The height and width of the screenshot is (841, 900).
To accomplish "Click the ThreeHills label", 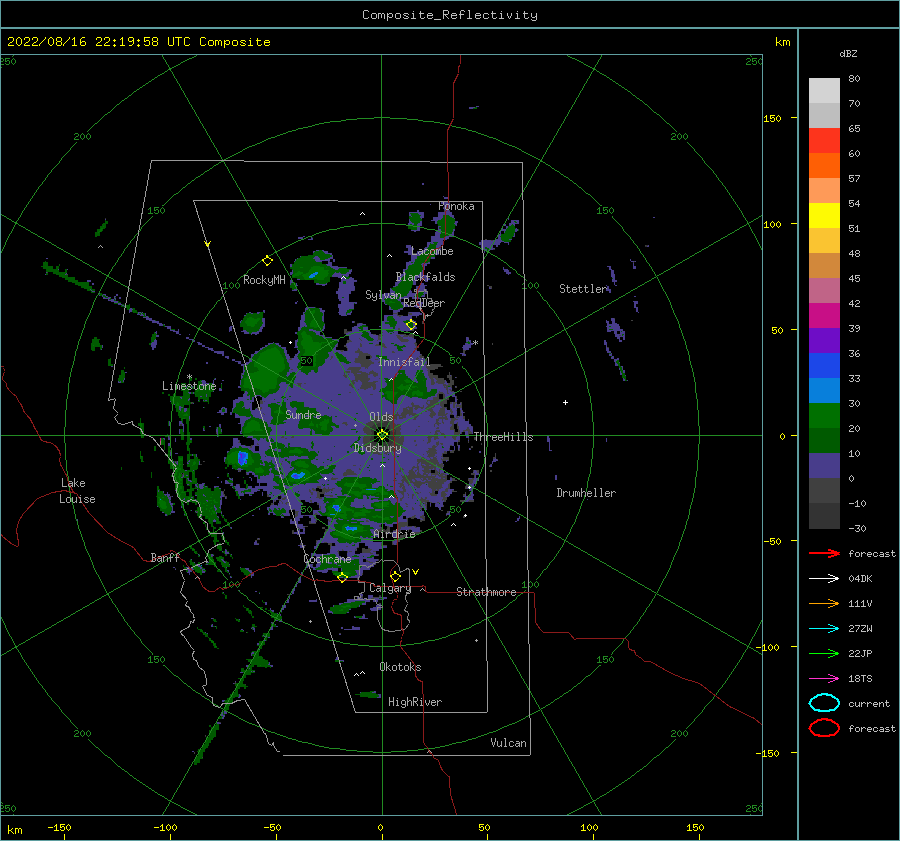I will [x=503, y=437].
